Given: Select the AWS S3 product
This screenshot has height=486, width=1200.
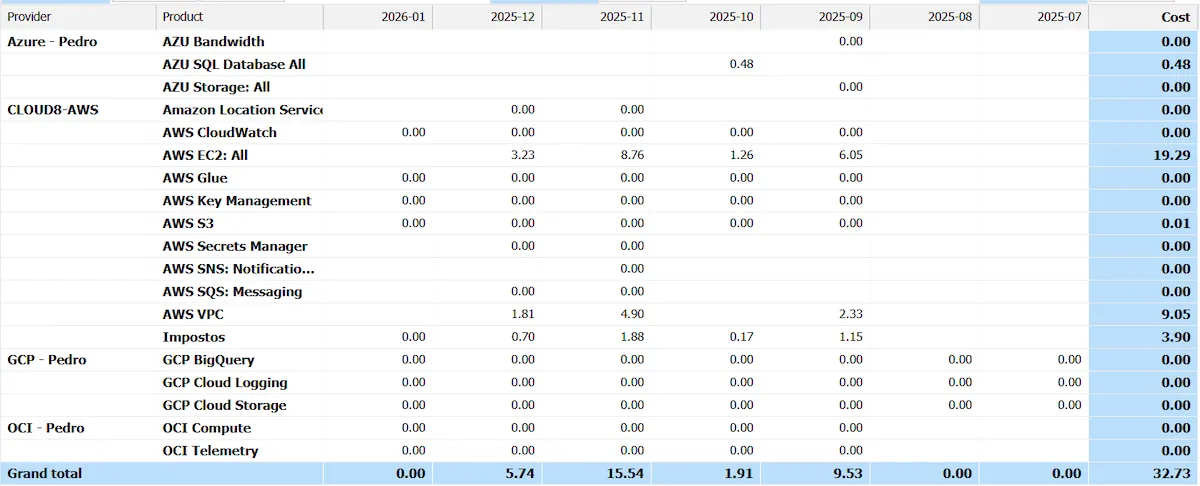Looking at the screenshot, I should 188,224.
